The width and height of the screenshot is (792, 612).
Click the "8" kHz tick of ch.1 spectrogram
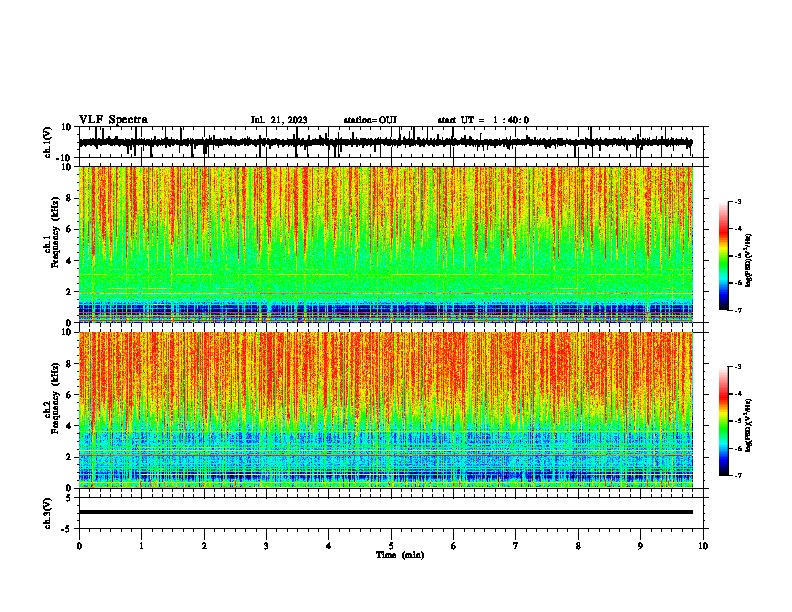(69, 198)
